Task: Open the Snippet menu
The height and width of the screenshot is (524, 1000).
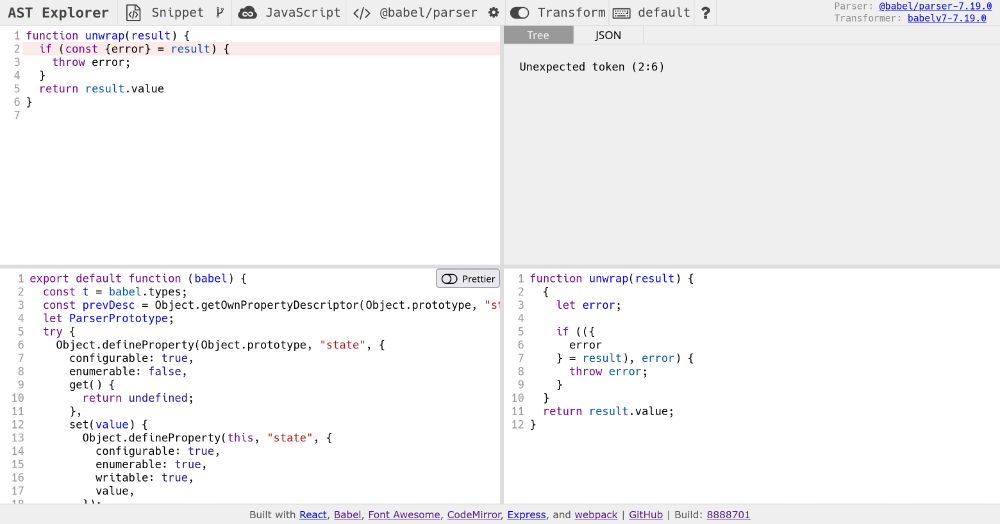Action: [x=177, y=13]
